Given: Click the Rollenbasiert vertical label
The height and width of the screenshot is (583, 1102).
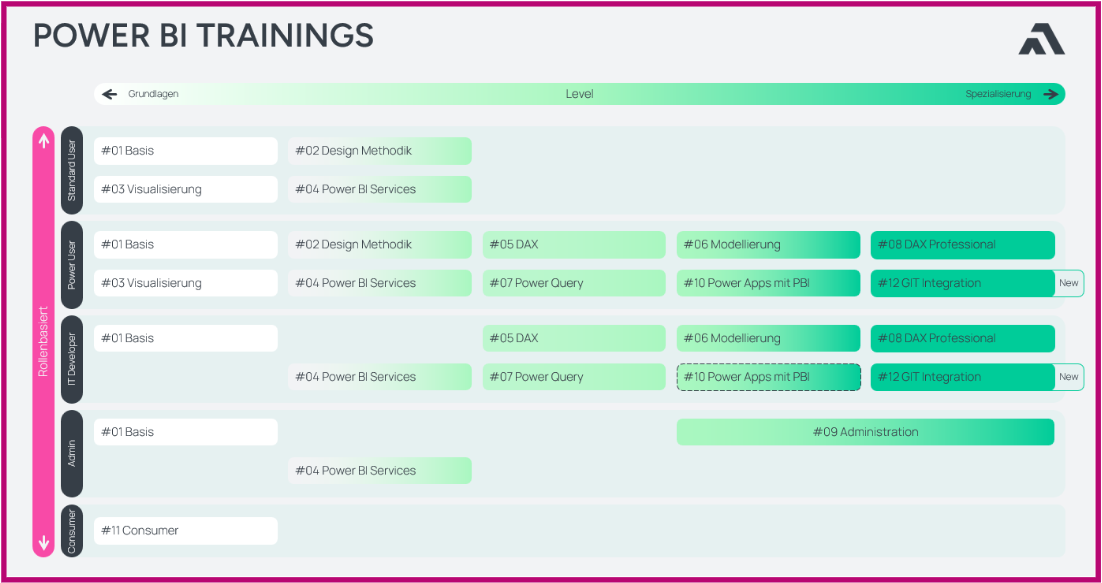Looking at the screenshot, I should tap(44, 342).
